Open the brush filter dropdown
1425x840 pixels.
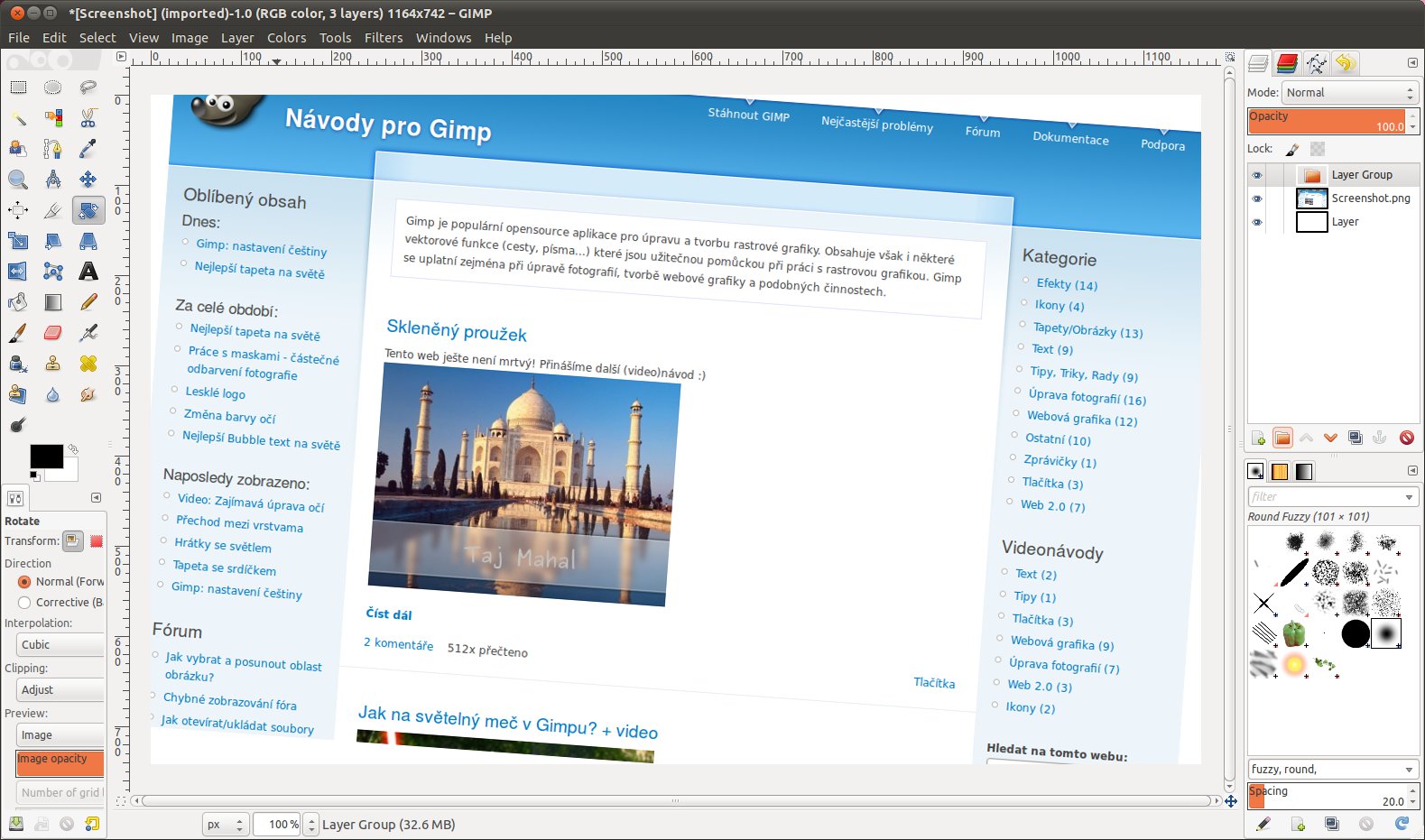point(1409,497)
